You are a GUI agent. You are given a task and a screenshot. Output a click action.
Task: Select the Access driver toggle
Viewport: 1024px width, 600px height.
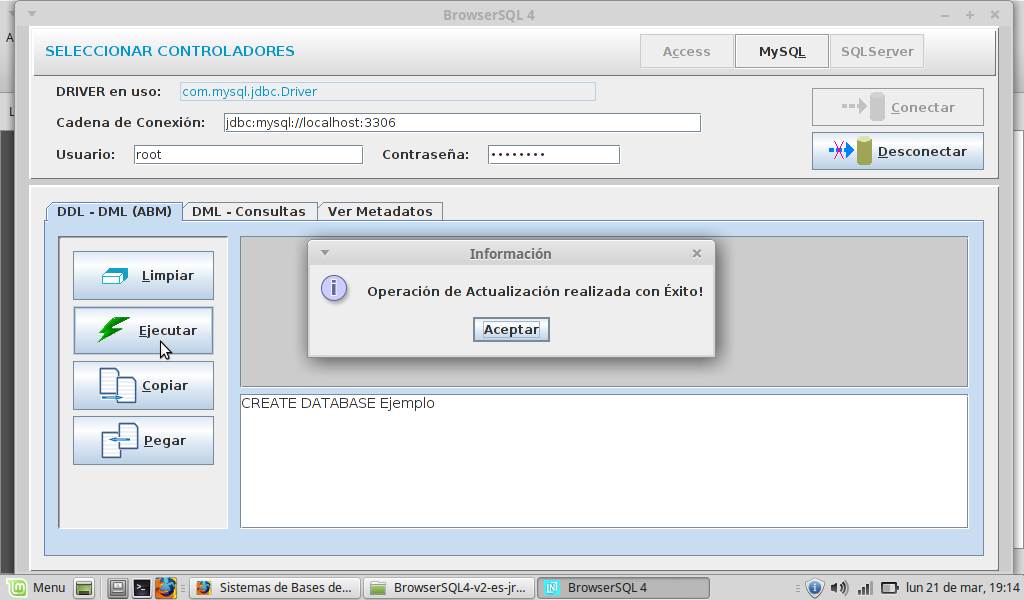(686, 51)
